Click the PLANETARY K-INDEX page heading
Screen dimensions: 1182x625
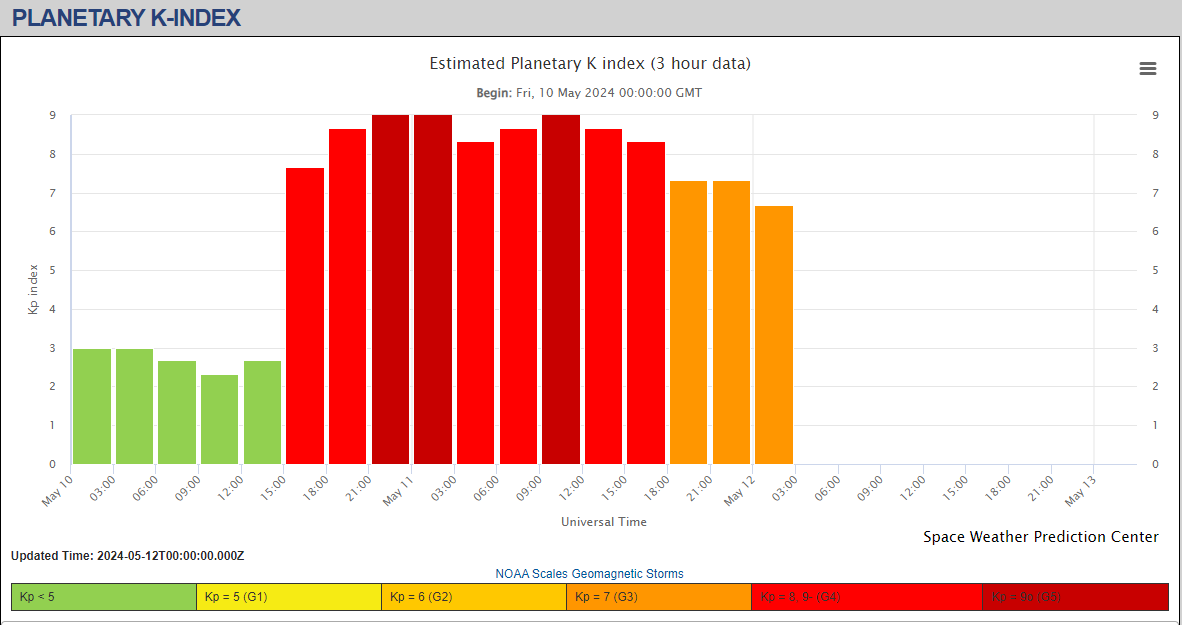127,18
